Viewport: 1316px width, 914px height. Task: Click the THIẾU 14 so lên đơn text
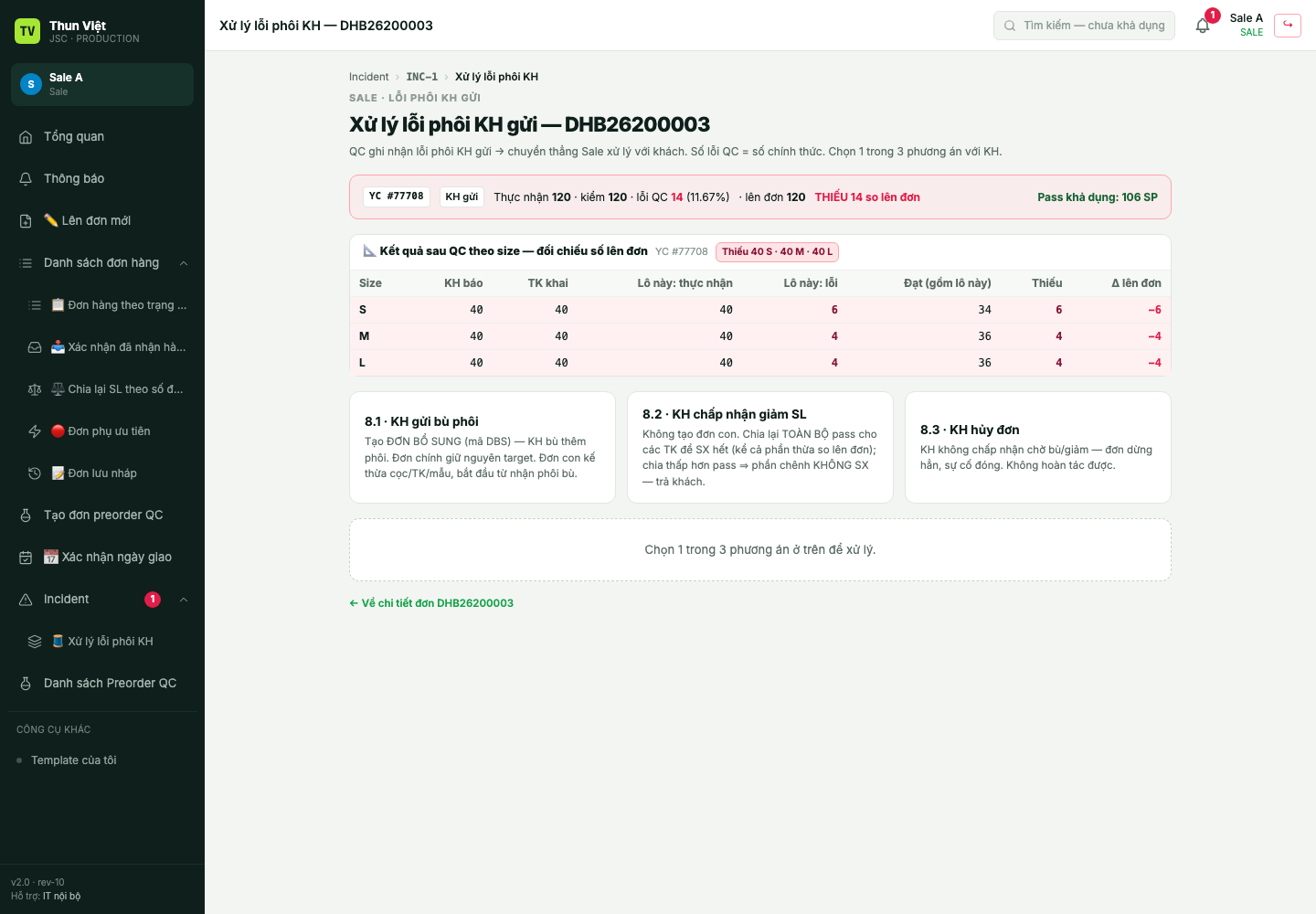tap(867, 197)
